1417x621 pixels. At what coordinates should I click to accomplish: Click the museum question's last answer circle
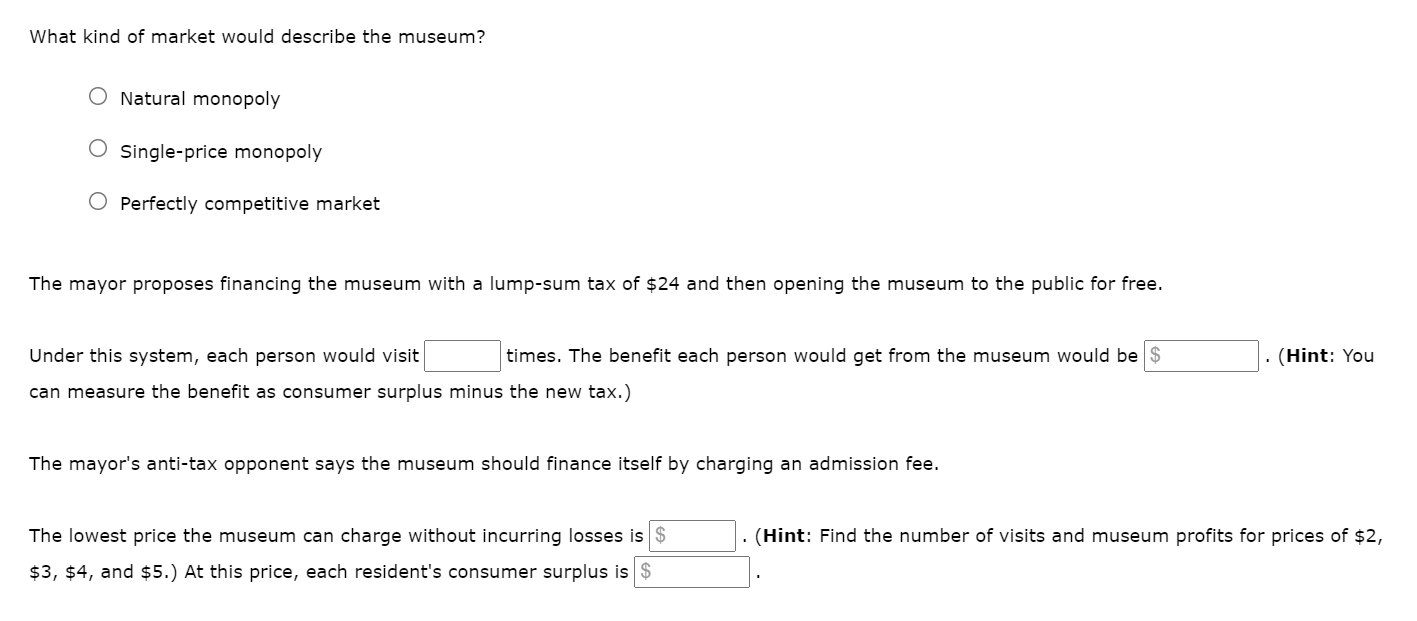click(97, 199)
